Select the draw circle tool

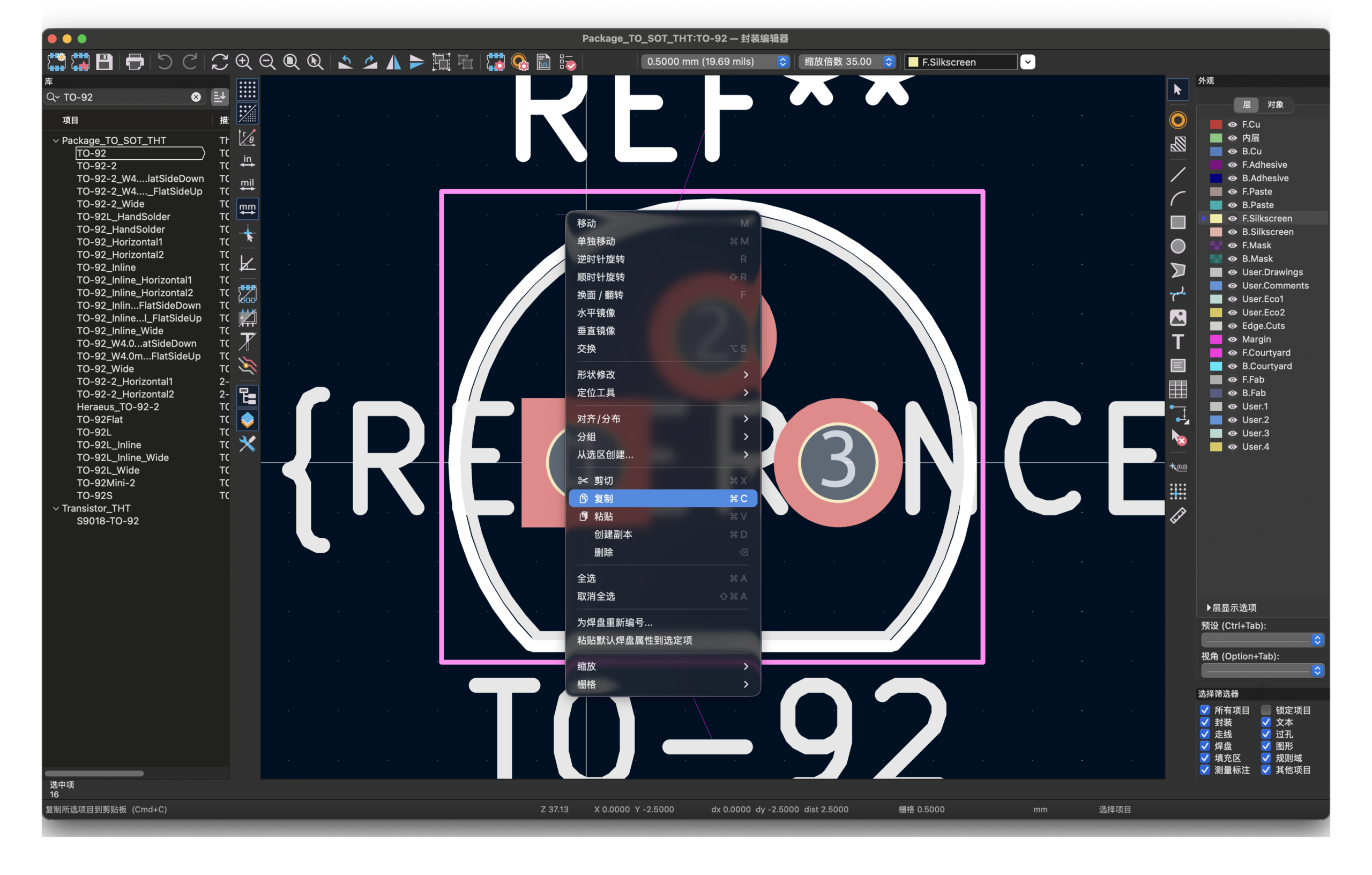pos(1177,246)
